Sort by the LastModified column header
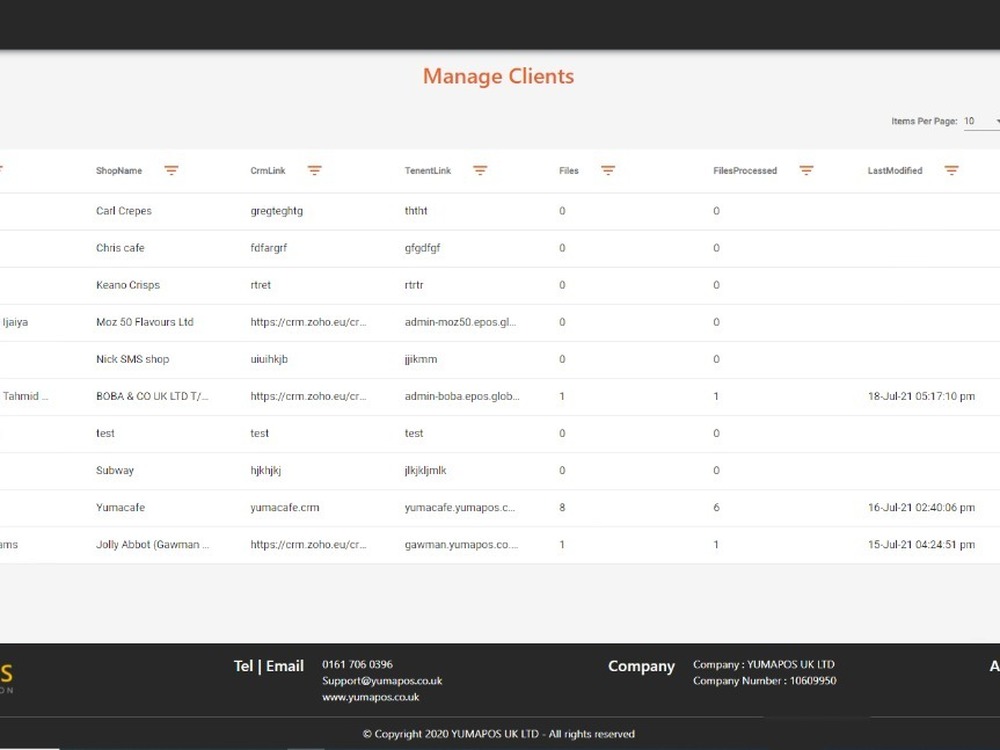This screenshot has height=750, width=1000. coord(895,171)
